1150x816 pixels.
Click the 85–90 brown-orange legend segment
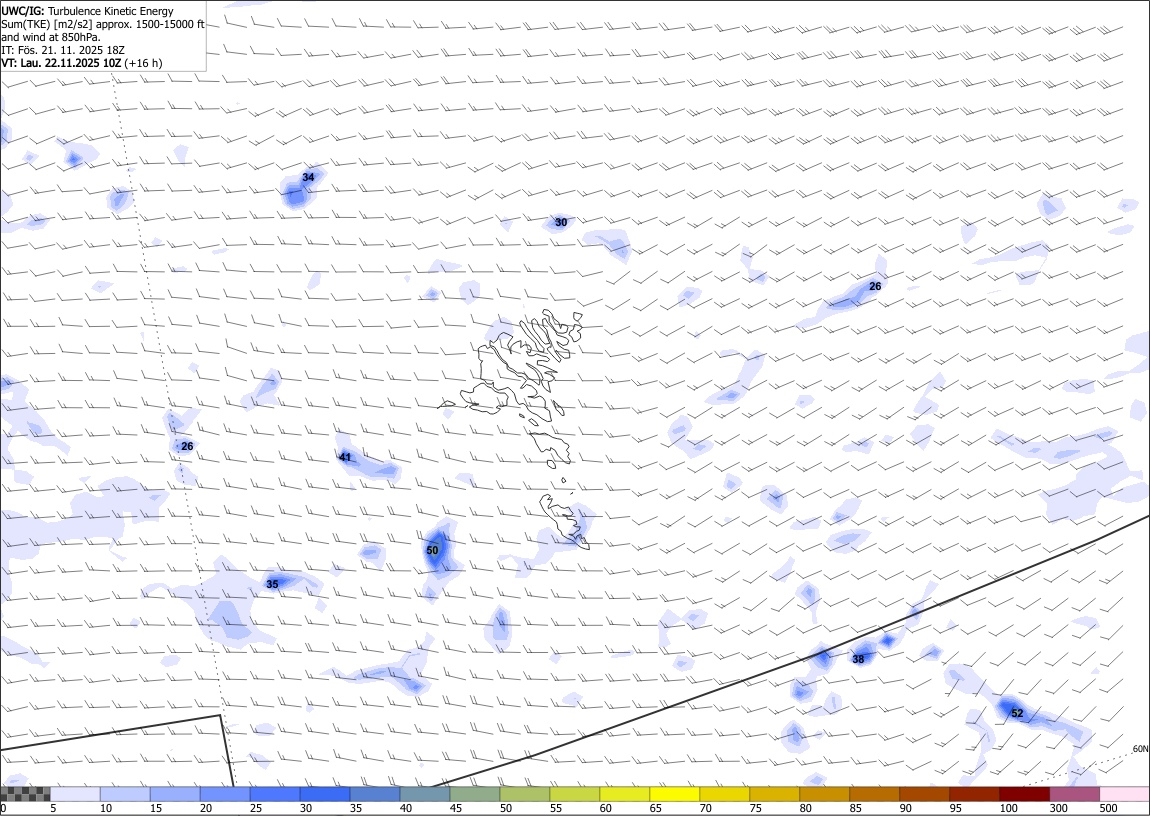[874, 794]
